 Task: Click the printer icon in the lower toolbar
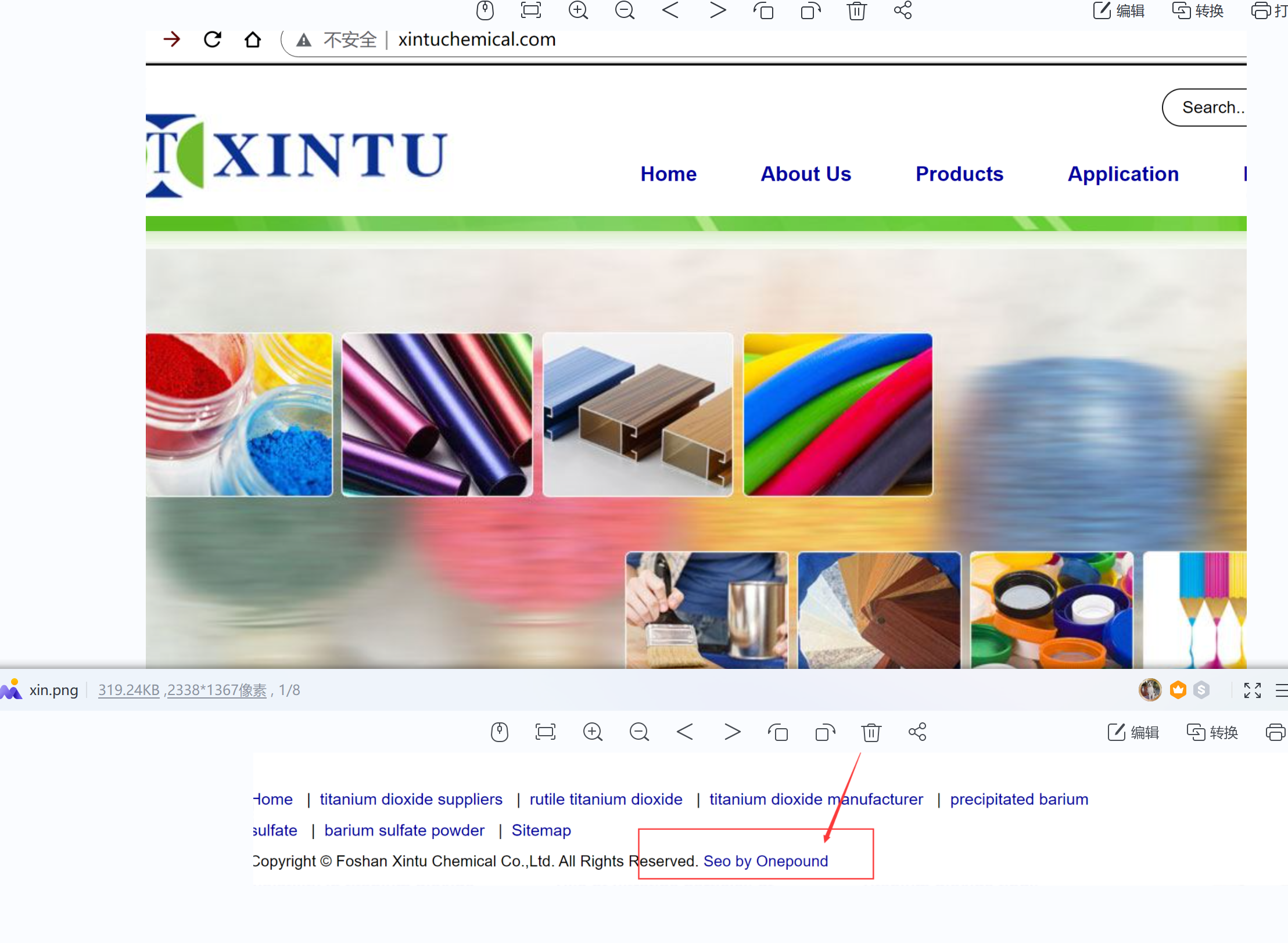(1276, 732)
